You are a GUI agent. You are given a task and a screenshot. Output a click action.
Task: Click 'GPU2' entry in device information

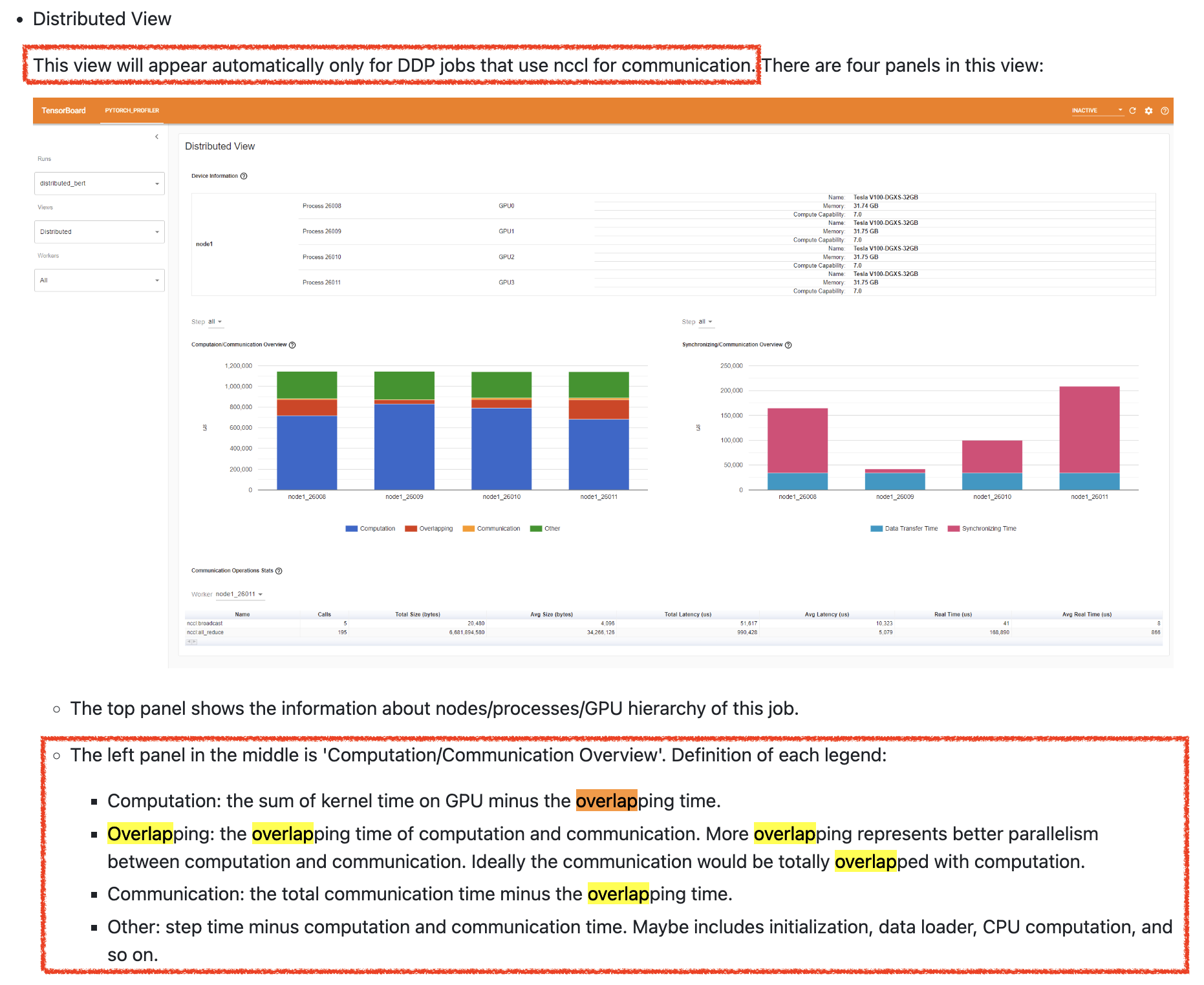[506, 257]
